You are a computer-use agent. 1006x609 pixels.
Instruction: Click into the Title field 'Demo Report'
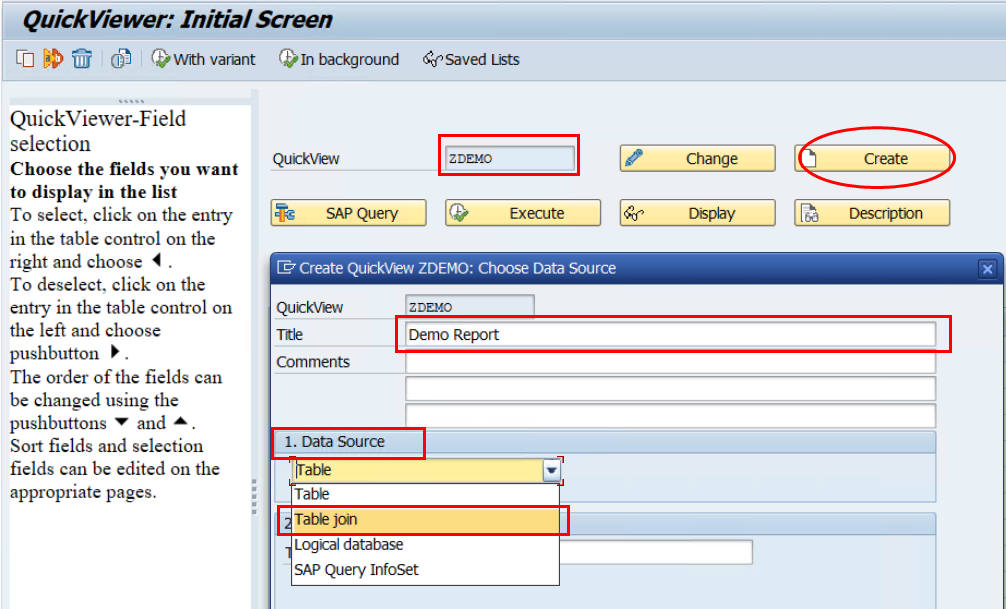pos(670,335)
